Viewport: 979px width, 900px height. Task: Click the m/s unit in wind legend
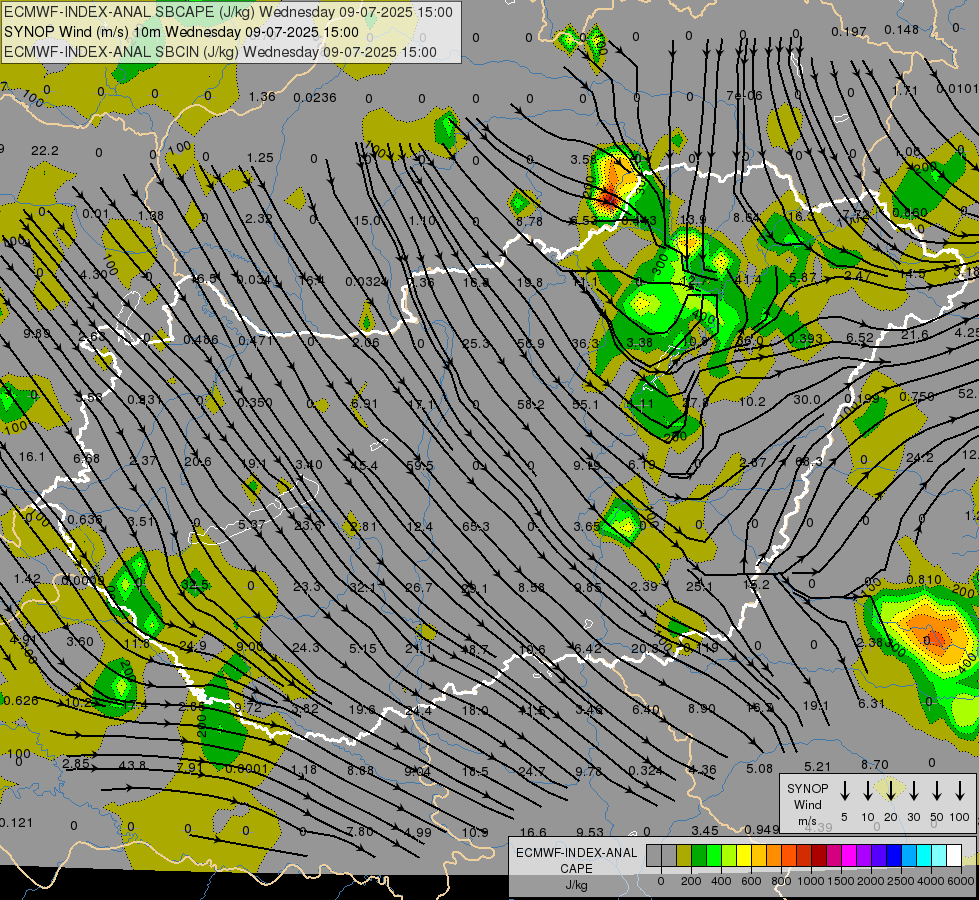pyautogui.click(x=807, y=821)
